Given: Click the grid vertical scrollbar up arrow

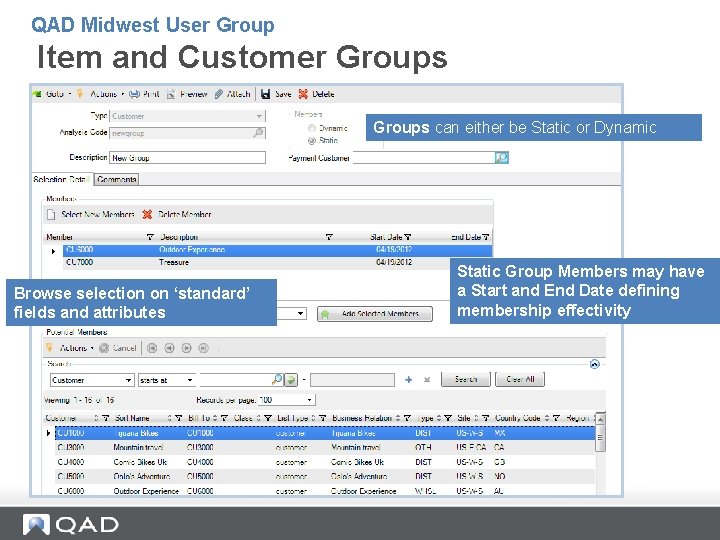Looking at the screenshot, I should (600, 418).
